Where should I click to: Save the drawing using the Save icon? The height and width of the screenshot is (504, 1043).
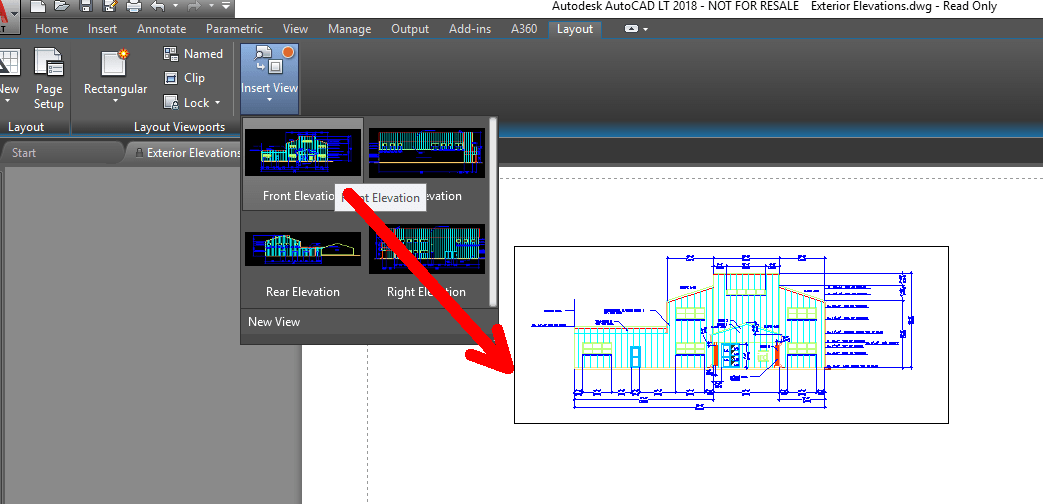tap(86, 7)
